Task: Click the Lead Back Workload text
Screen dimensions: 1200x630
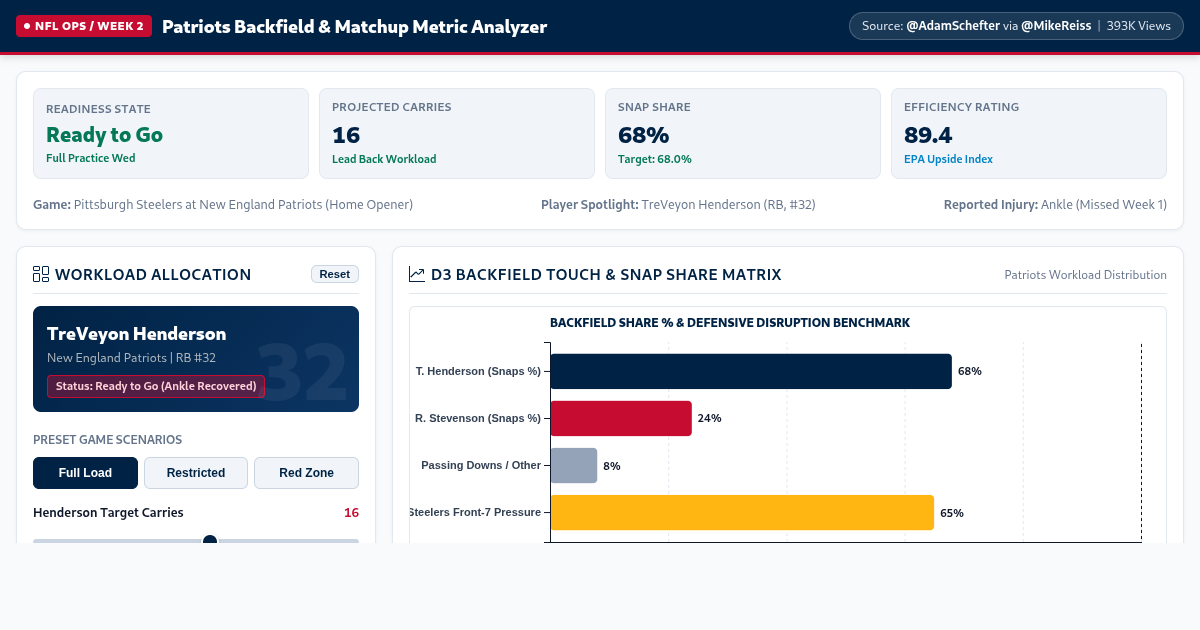Action: click(384, 159)
